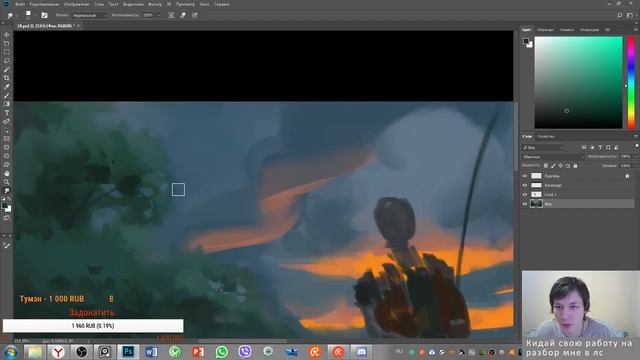Open the Файл menu
The image size is (640, 360).
(x=20, y=4)
